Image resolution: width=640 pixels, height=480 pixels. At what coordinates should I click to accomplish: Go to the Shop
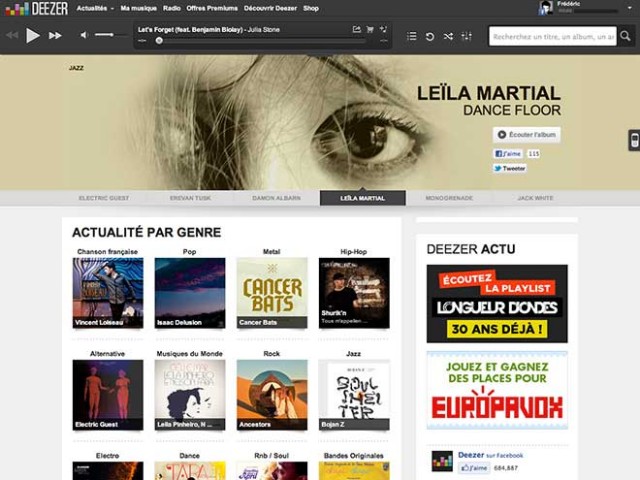311,8
